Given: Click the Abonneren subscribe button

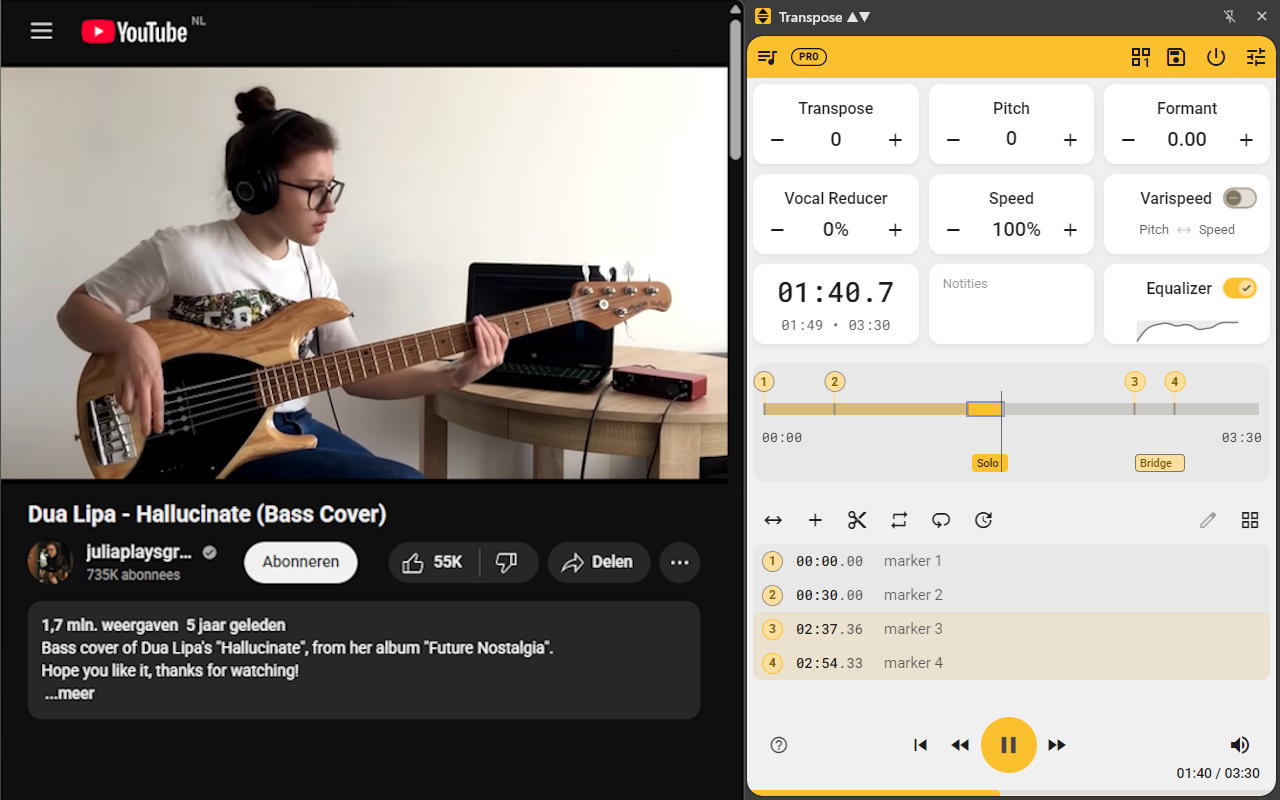Looking at the screenshot, I should pos(301,562).
